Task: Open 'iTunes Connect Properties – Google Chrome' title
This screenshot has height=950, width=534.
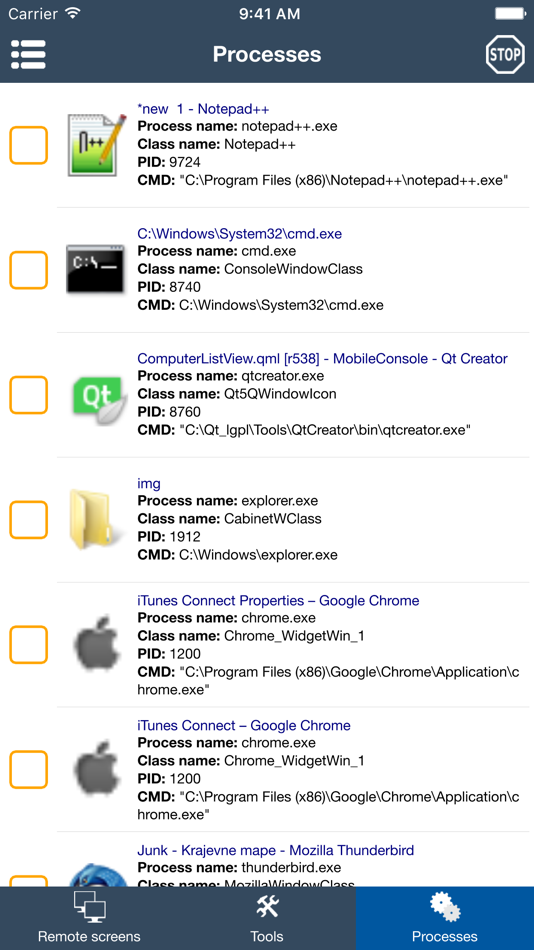Action: pos(278,601)
